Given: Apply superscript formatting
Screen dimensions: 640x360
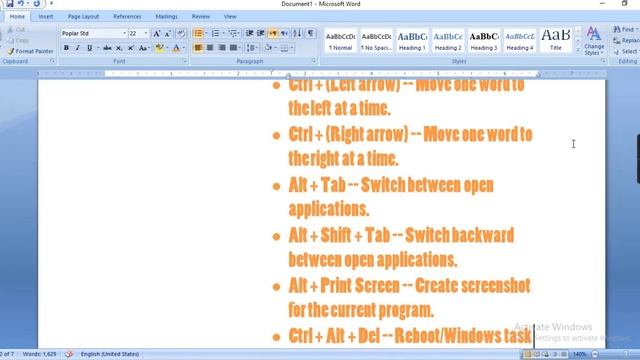Looking at the screenshot, I should pyautogui.click(x=131, y=48).
